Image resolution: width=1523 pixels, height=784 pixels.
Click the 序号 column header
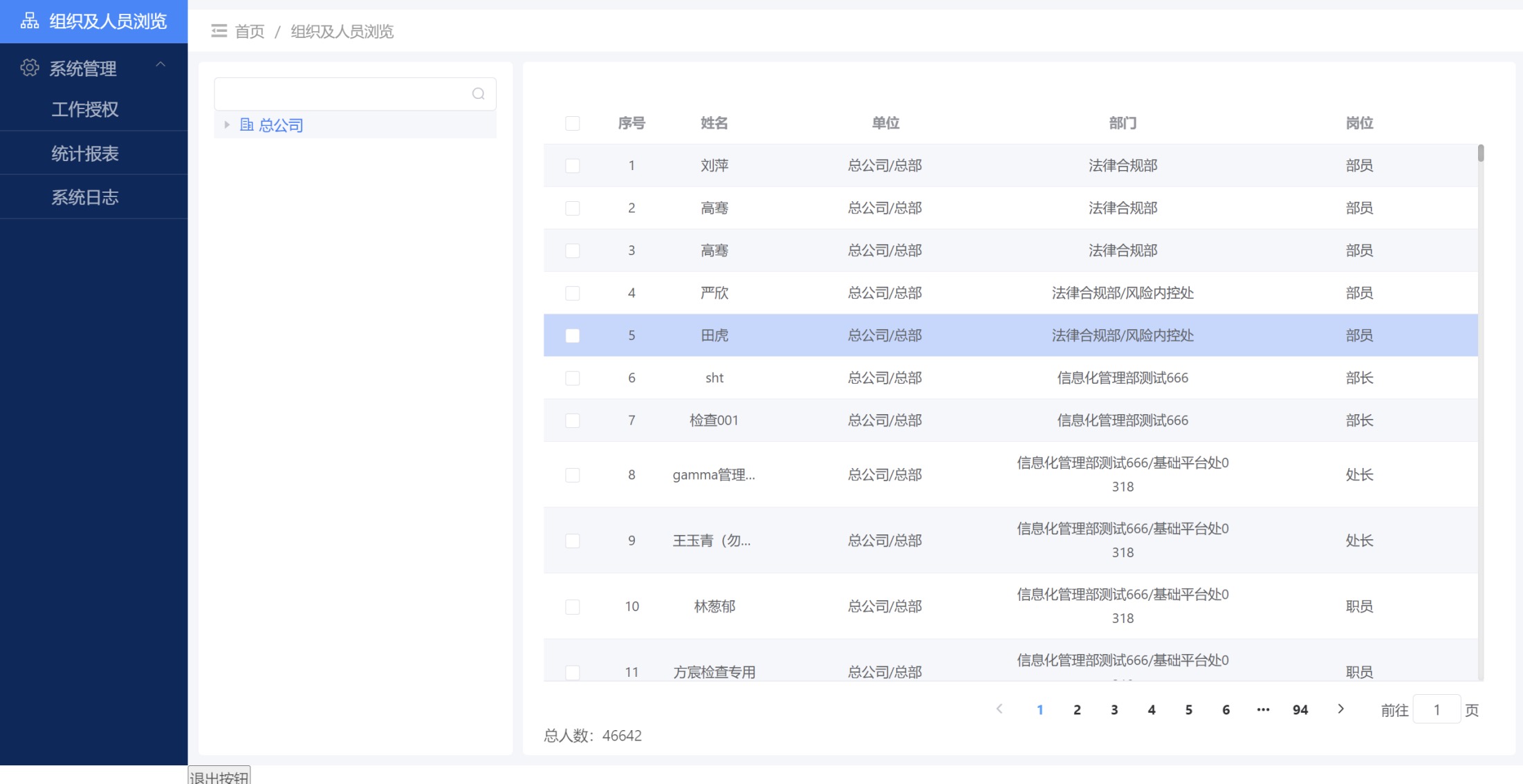click(x=631, y=123)
